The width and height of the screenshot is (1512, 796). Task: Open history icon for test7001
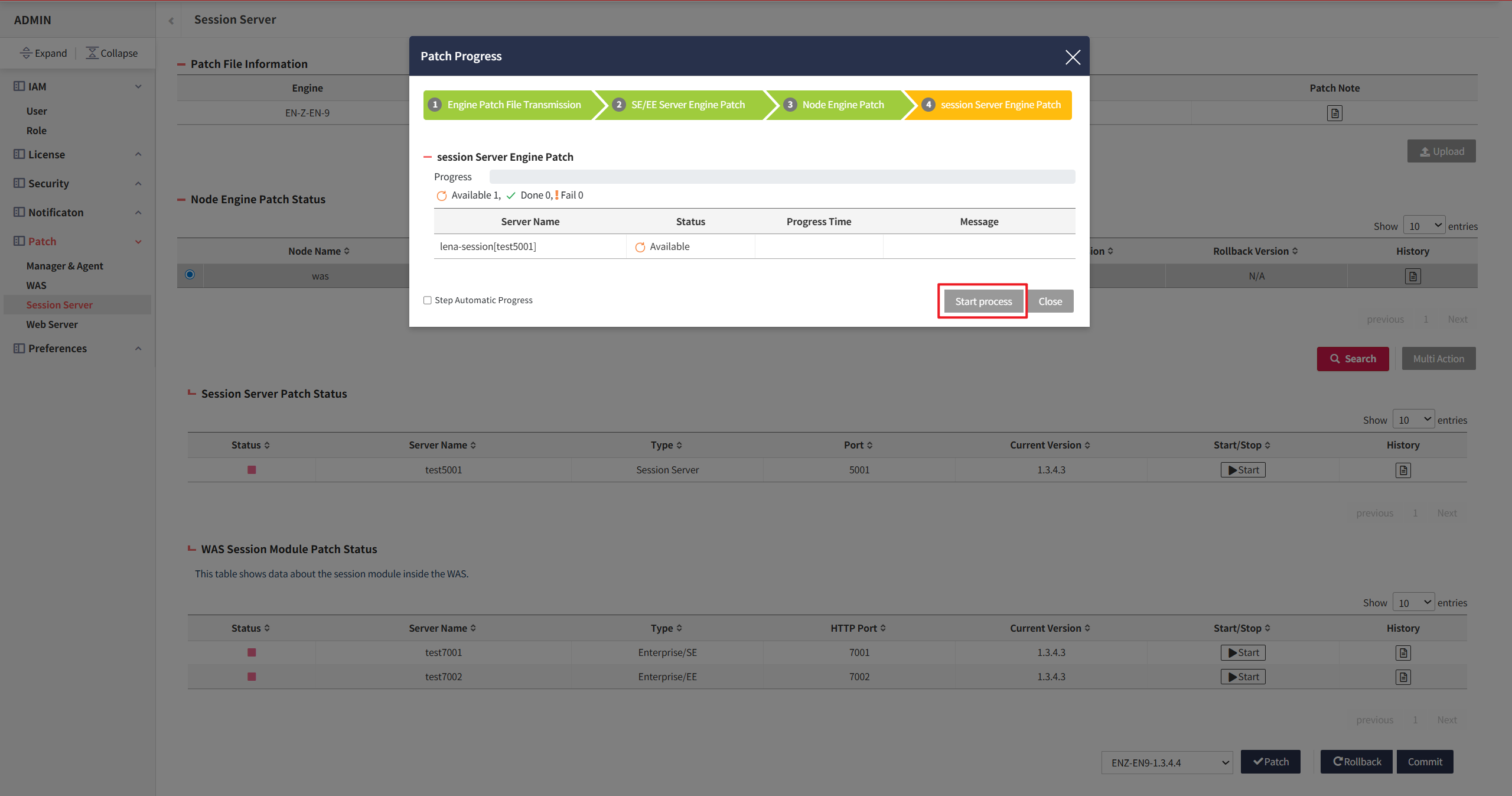pos(1403,653)
